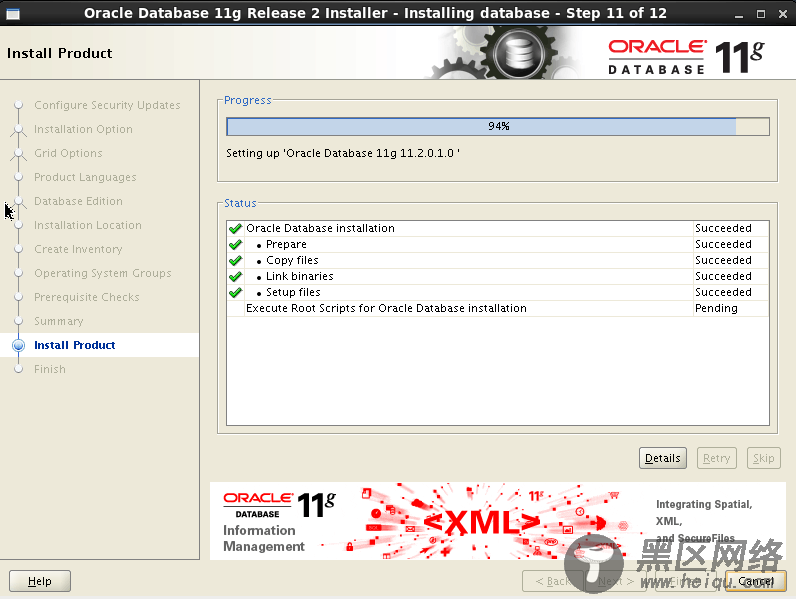
Task: Click the Retry button
Action: click(716, 458)
